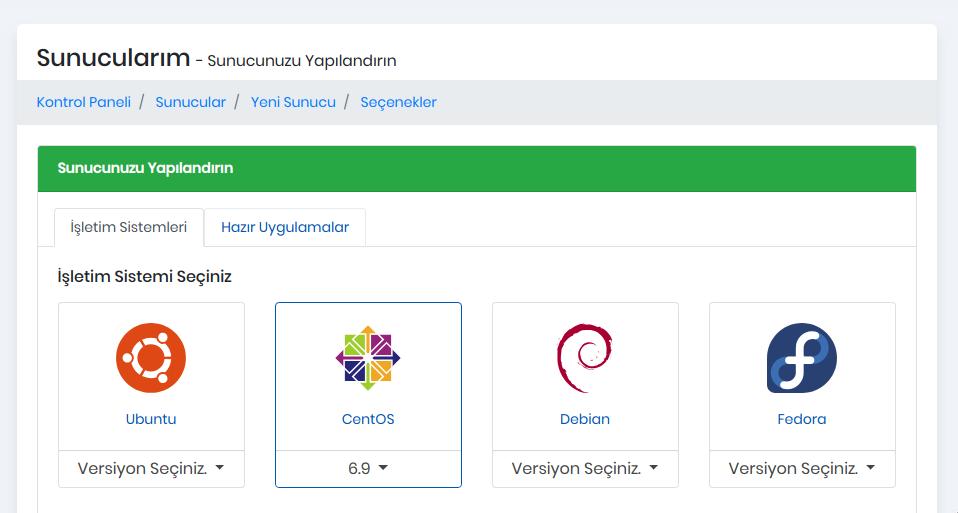Click the green Sunucunuzu Yapılandırın header

pyautogui.click(x=146, y=168)
